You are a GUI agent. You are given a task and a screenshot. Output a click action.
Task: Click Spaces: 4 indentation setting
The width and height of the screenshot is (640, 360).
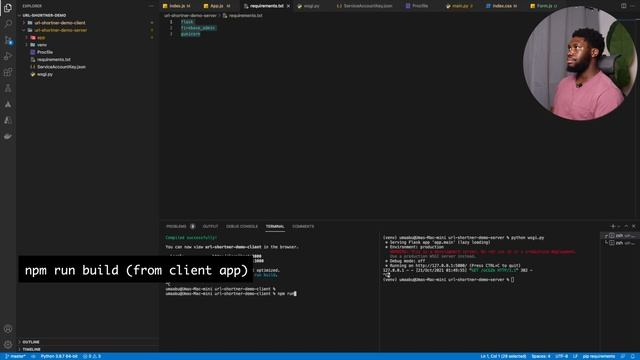click(x=541, y=356)
